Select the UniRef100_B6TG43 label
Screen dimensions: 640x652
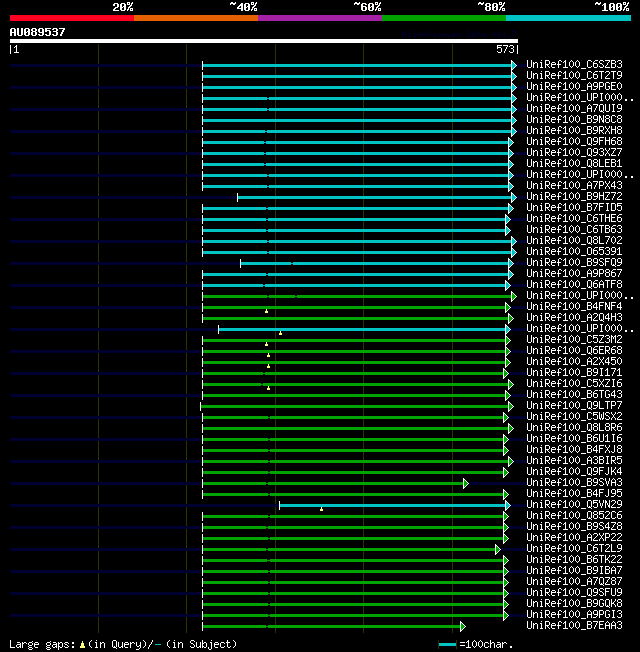(574, 395)
